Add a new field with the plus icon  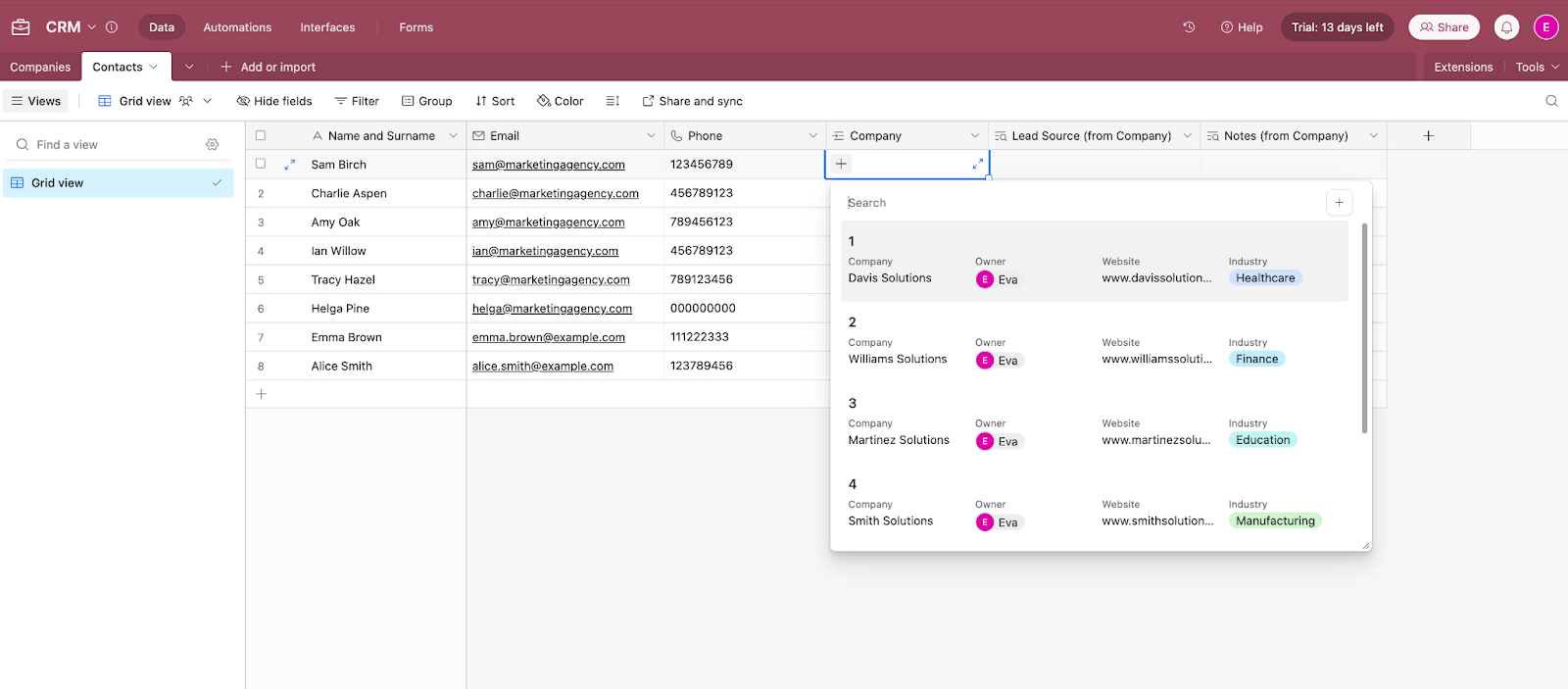(1428, 136)
